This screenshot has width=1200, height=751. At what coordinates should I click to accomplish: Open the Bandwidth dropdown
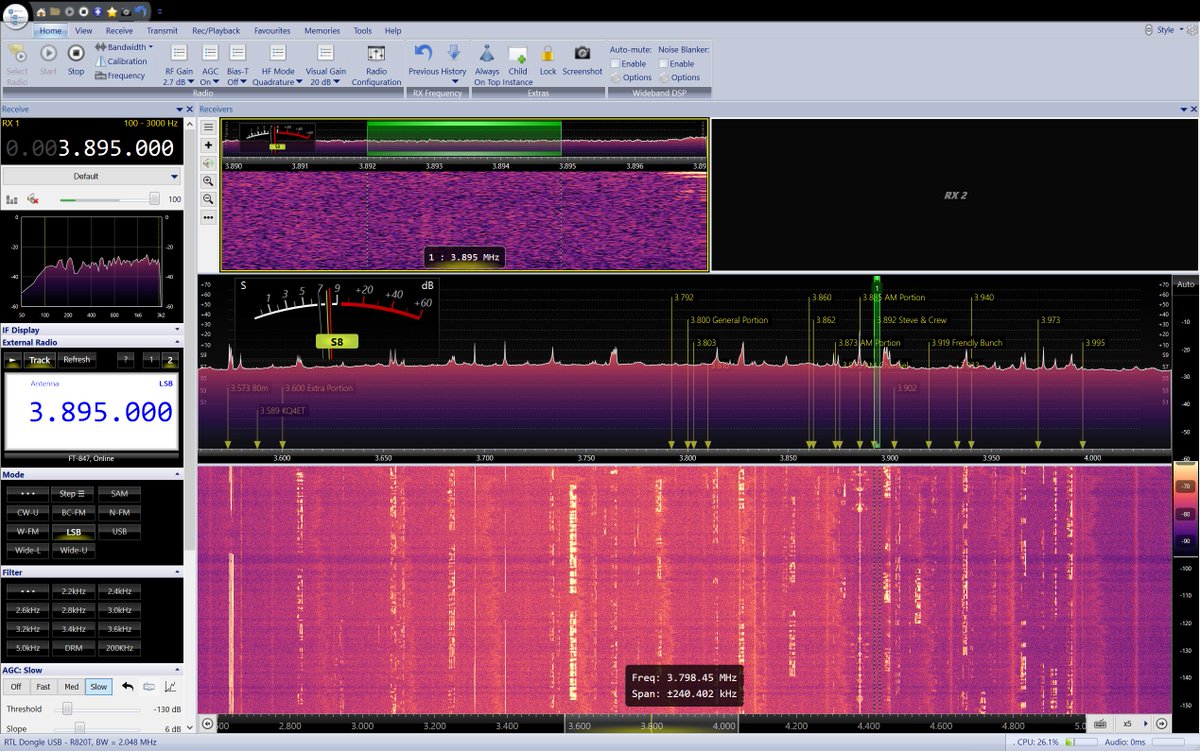click(124, 47)
